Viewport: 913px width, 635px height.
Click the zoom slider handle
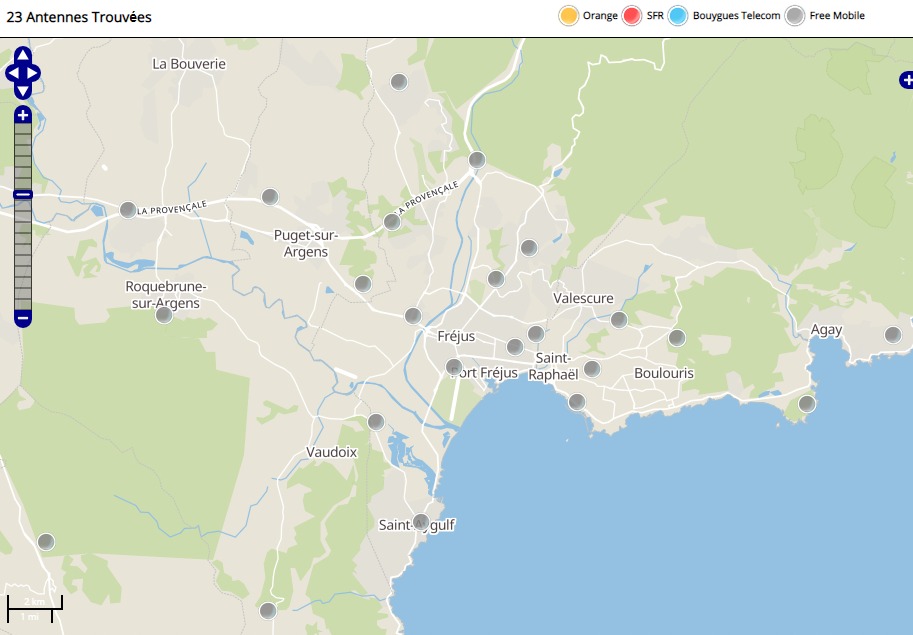point(23,194)
